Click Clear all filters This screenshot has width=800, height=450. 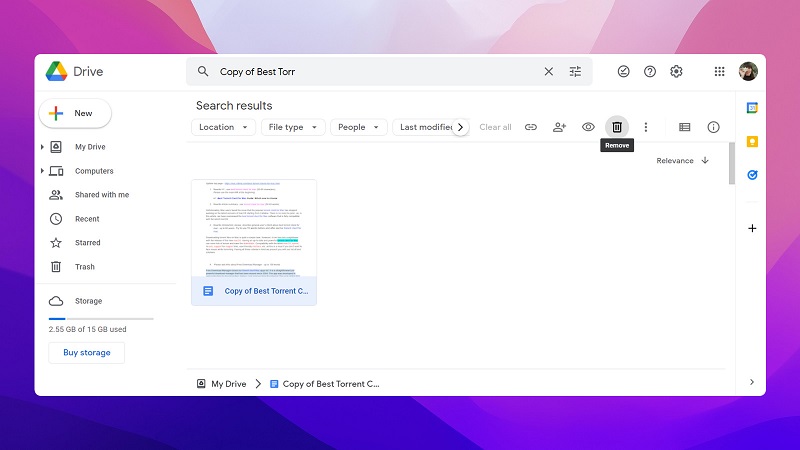pos(495,127)
